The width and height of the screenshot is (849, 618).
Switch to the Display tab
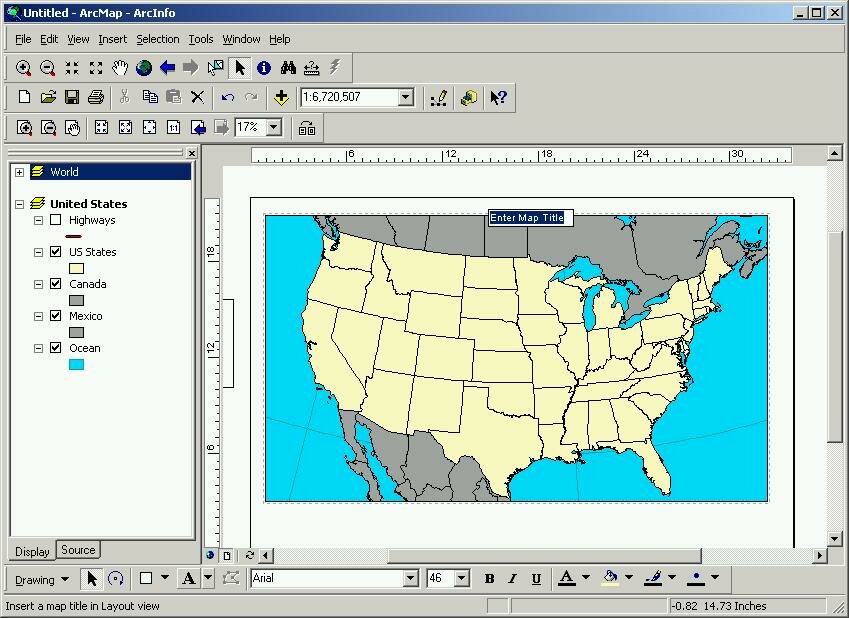click(32, 551)
